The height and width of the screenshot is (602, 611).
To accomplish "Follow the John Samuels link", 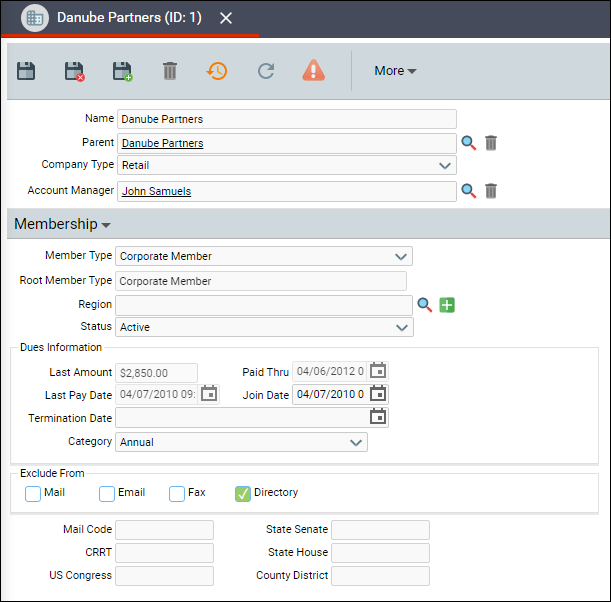I will tap(156, 191).
